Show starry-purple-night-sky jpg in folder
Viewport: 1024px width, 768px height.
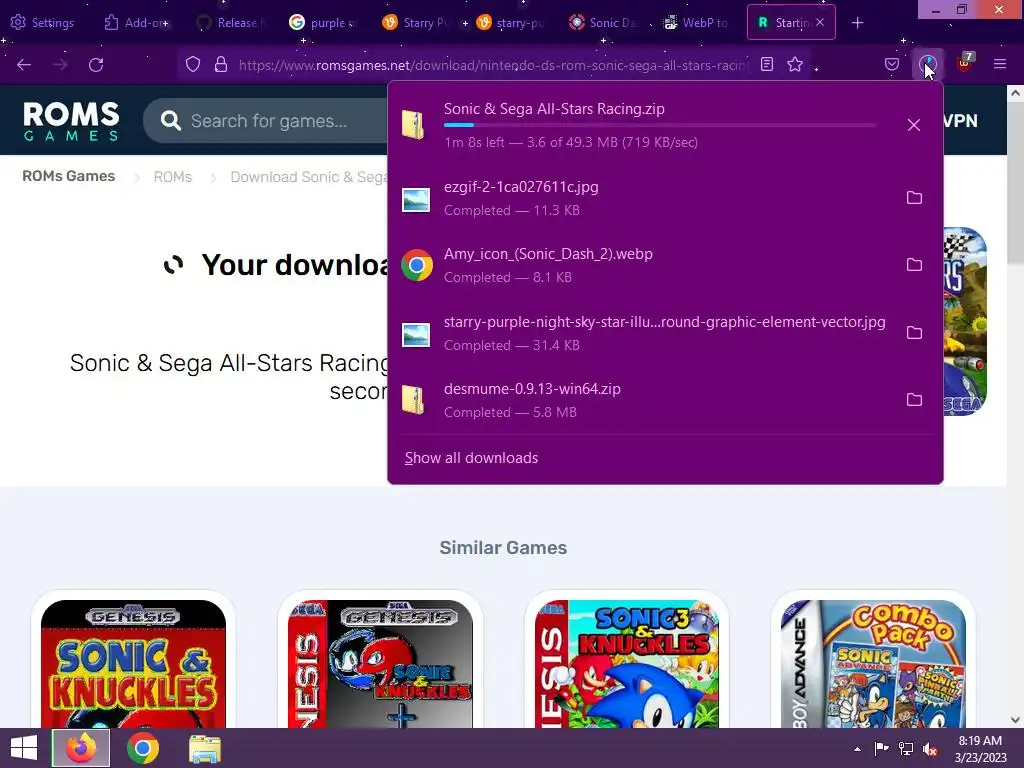coord(914,332)
